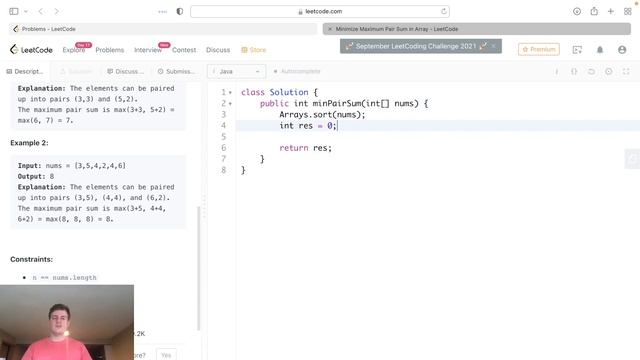Click the 'return res;' code line

pos(305,148)
